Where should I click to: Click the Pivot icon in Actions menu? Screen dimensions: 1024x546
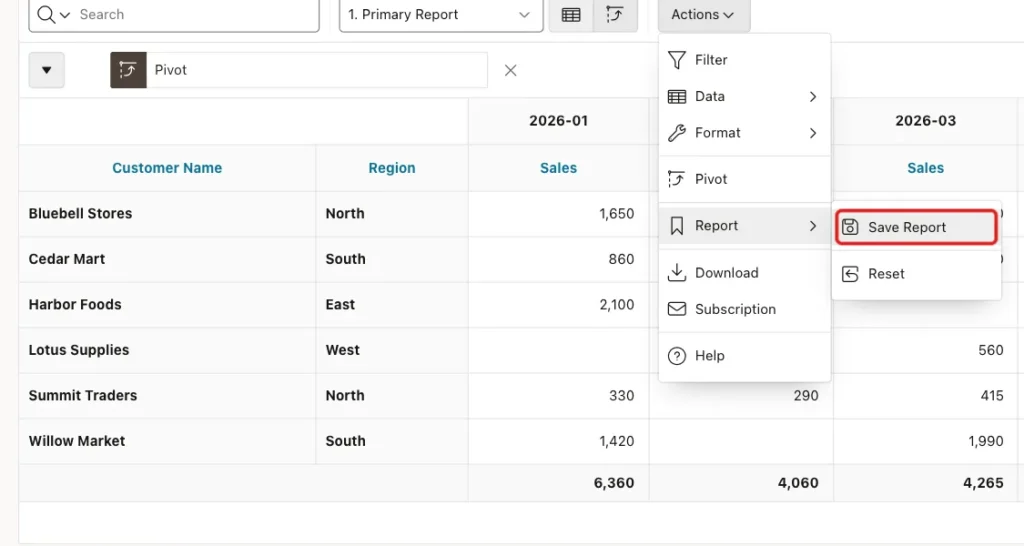point(677,179)
